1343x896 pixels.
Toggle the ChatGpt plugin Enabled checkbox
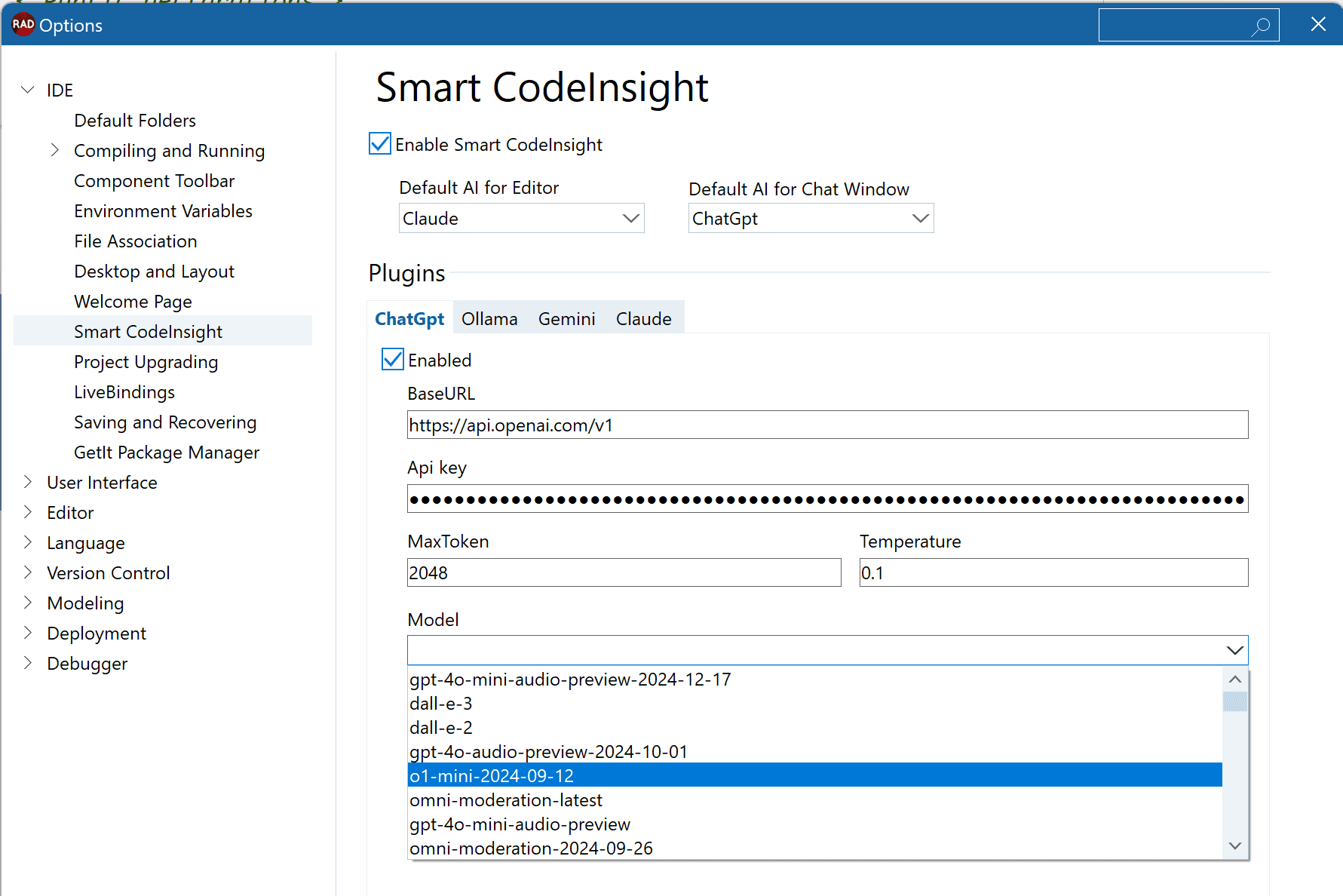coord(393,360)
